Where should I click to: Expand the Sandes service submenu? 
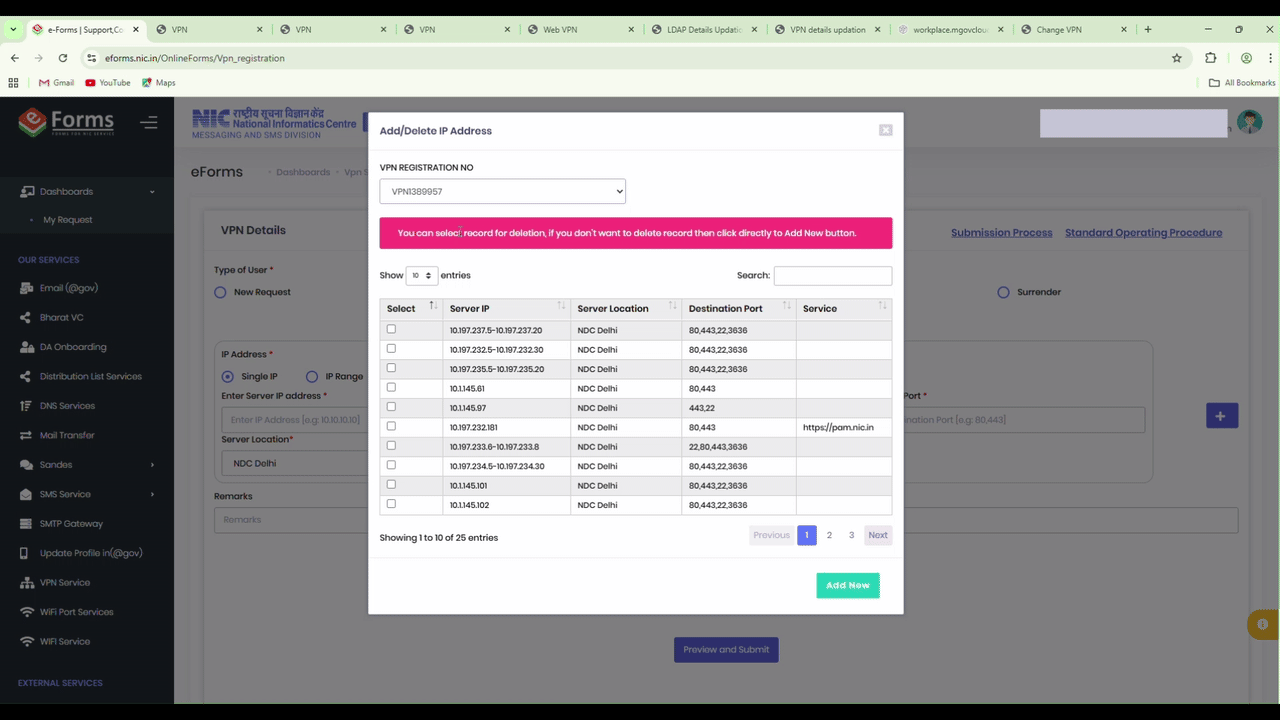pyautogui.click(x=55, y=464)
